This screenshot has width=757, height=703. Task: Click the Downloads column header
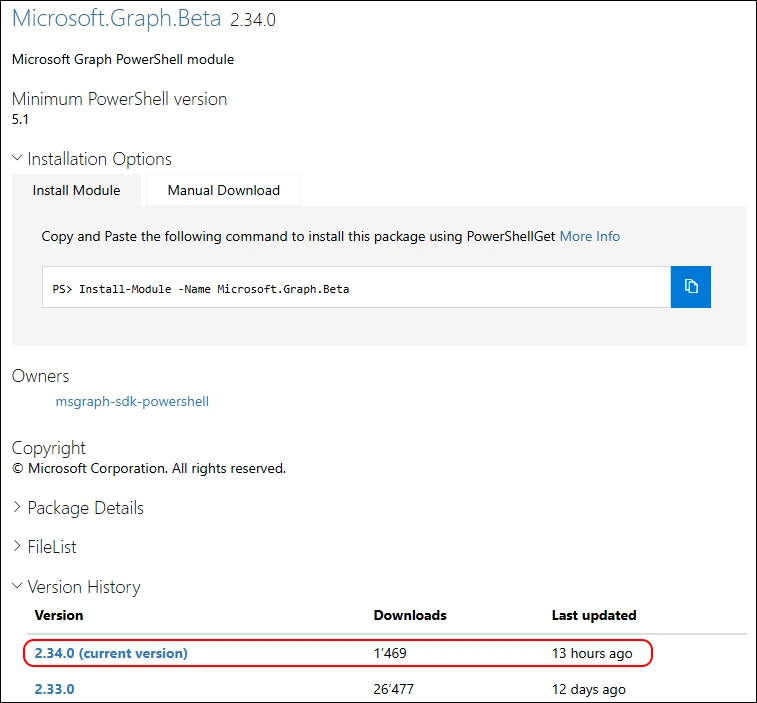[x=410, y=615]
